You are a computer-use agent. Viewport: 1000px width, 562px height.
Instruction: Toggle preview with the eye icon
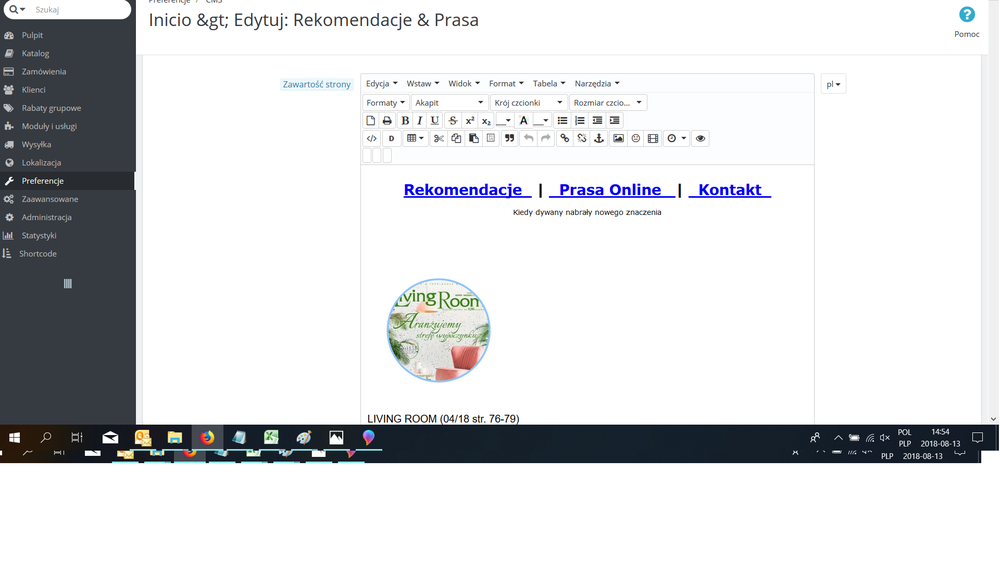[700, 138]
